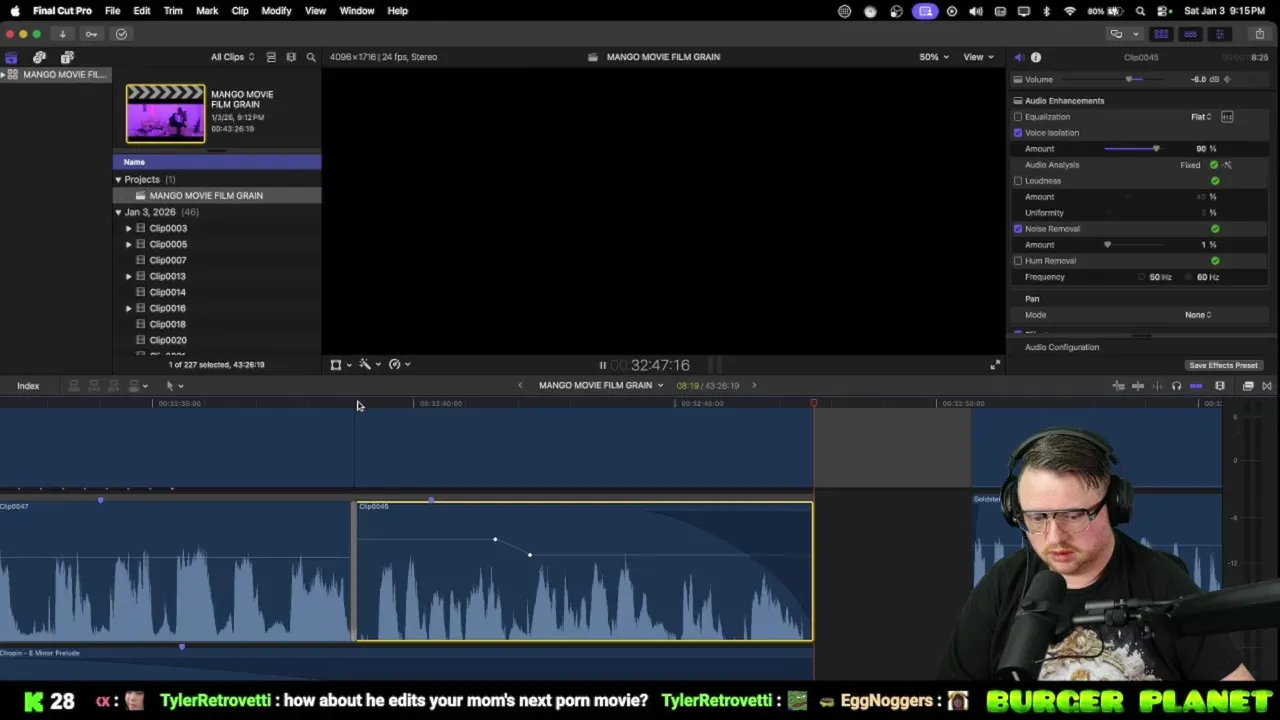Screen dimensions: 1280x720
Task: Open the Clip menu
Action: (x=240, y=11)
